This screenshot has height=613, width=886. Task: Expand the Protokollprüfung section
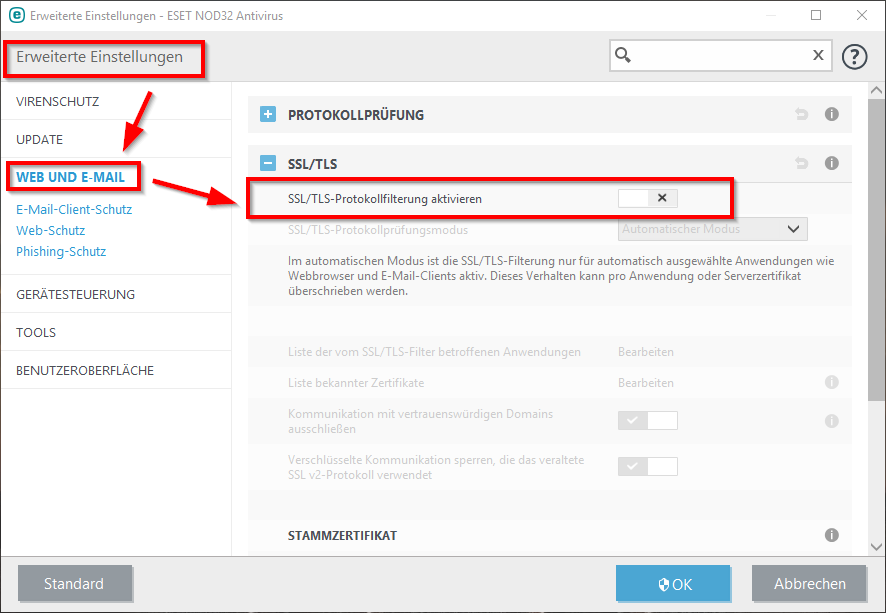268,114
